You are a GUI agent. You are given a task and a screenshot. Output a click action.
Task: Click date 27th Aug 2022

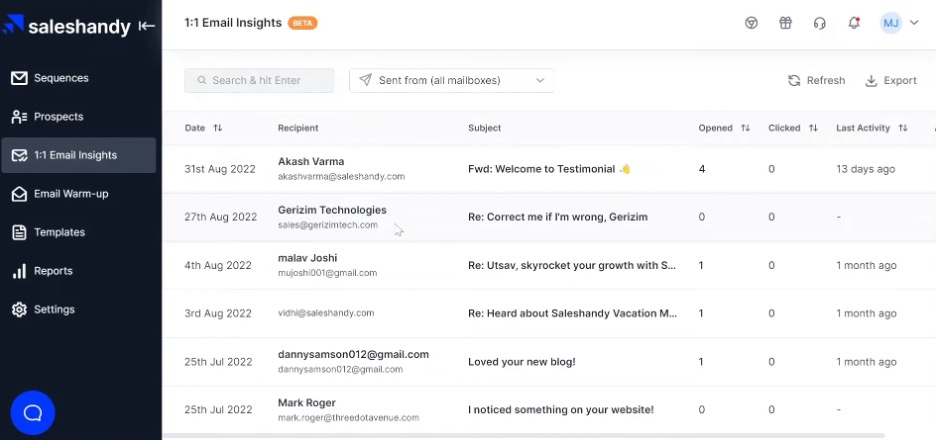coord(220,217)
